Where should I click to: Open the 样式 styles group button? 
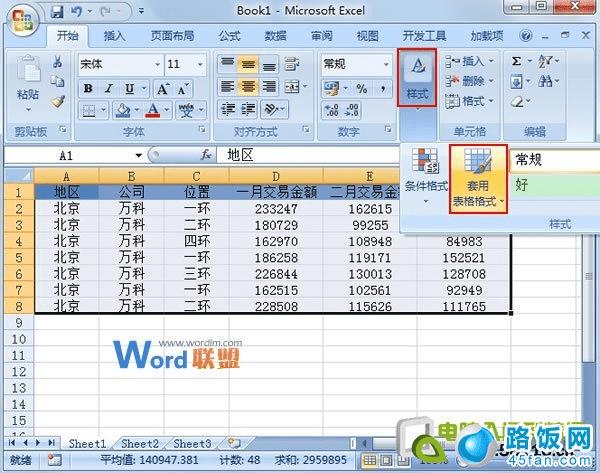pyautogui.click(x=417, y=78)
